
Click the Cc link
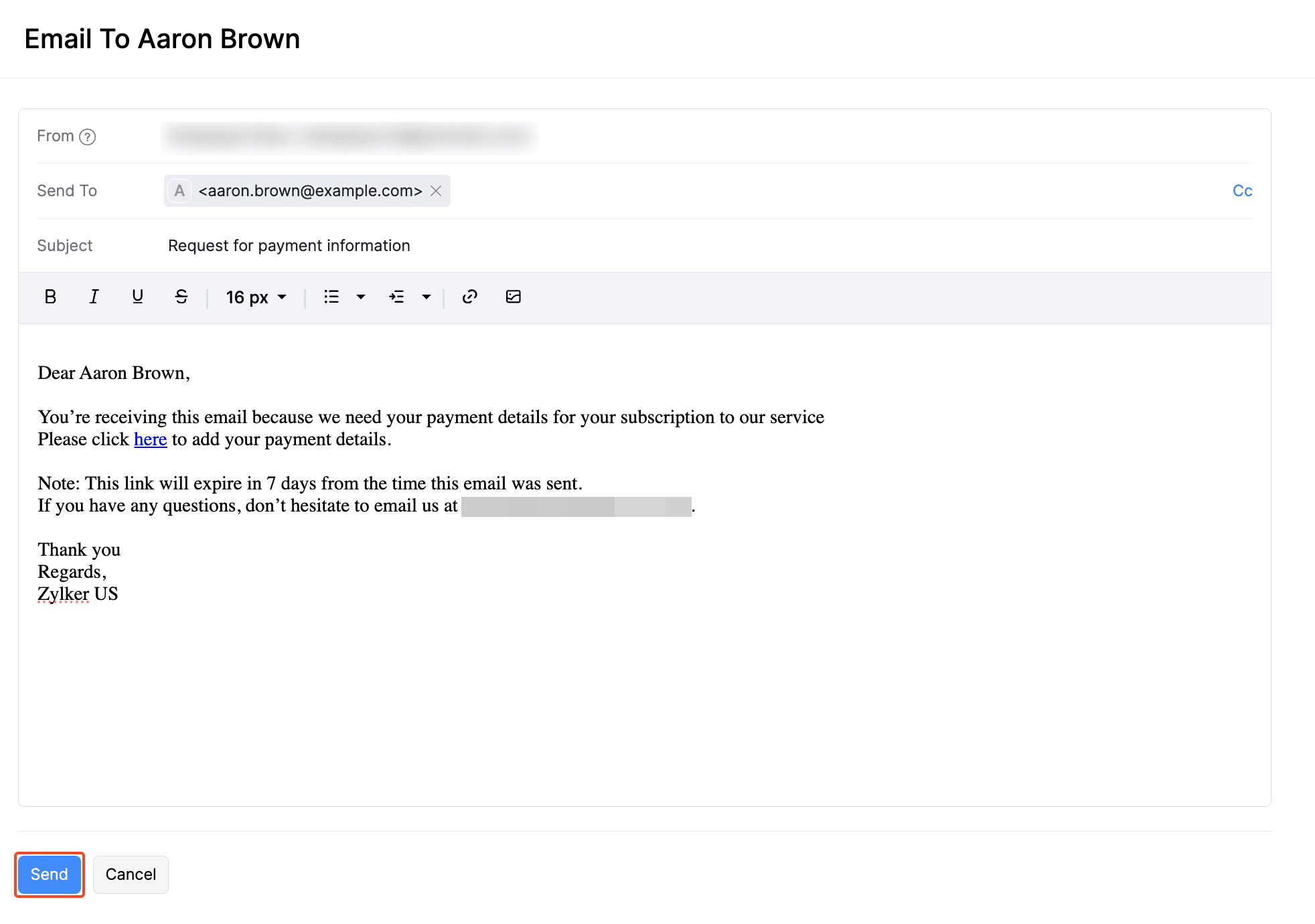[x=1242, y=191]
